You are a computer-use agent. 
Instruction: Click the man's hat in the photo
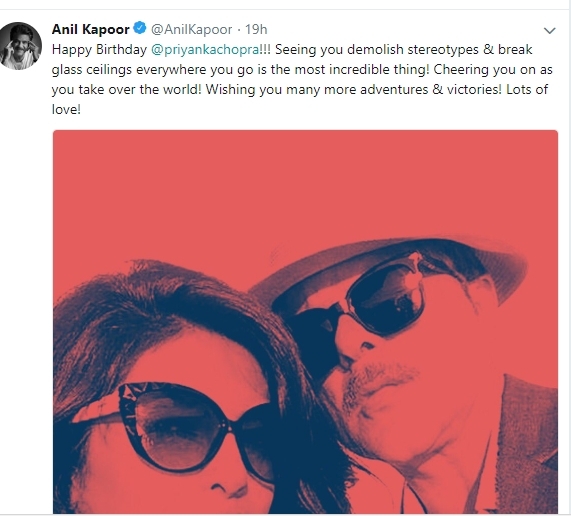(x=391, y=266)
